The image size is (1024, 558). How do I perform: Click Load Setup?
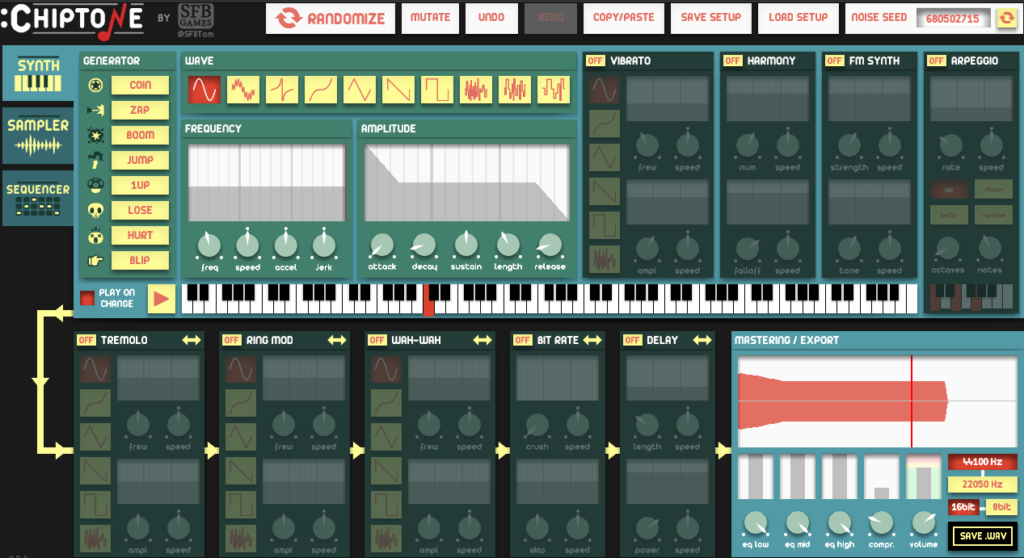pyautogui.click(x=798, y=18)
